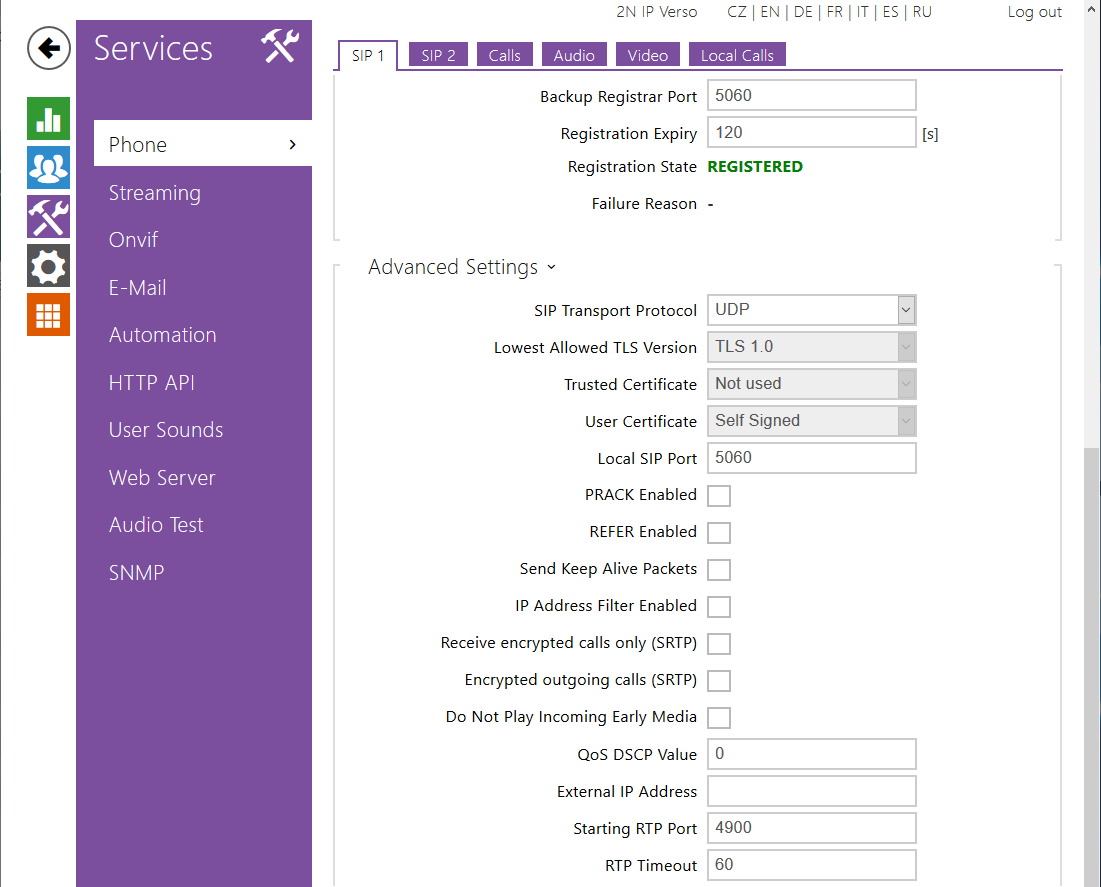Open the Local Calls tab

(737, 56)
